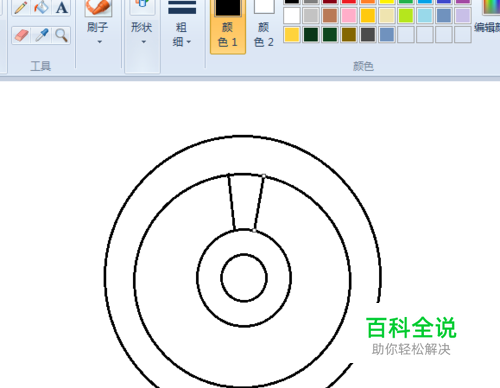The image size is (500, 388).
Task: Open the 粗细 thickness dropdown arrow
Action: (x=189, y=42)
